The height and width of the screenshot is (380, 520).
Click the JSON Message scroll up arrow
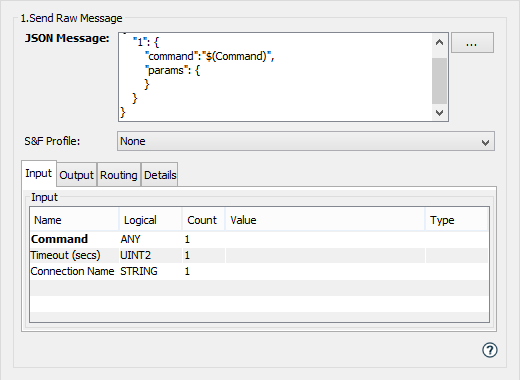click(439, 42)
